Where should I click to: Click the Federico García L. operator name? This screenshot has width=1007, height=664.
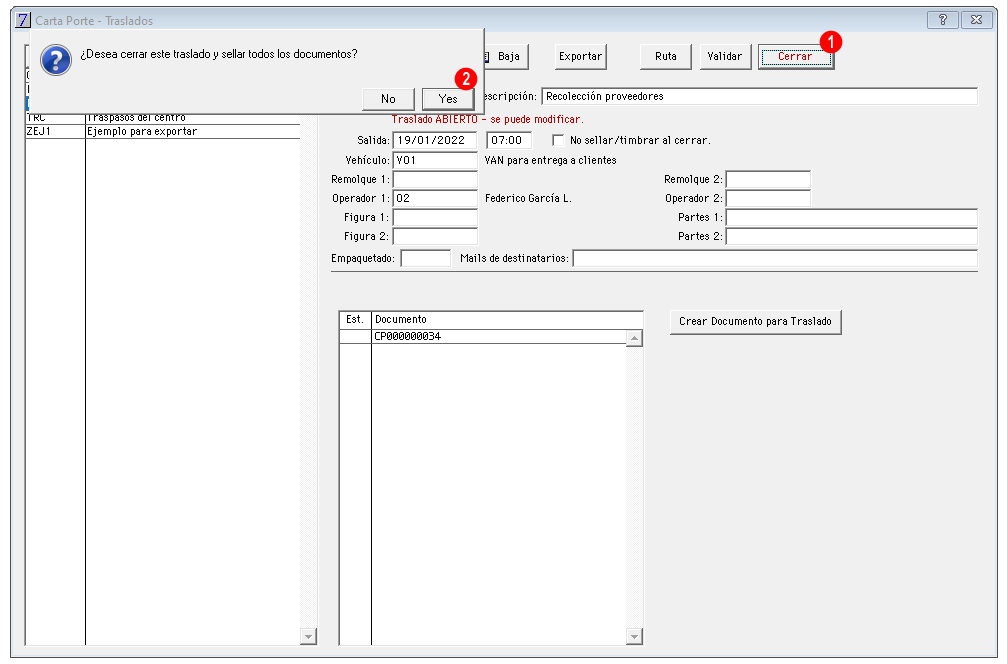click(x=528, y=198)
